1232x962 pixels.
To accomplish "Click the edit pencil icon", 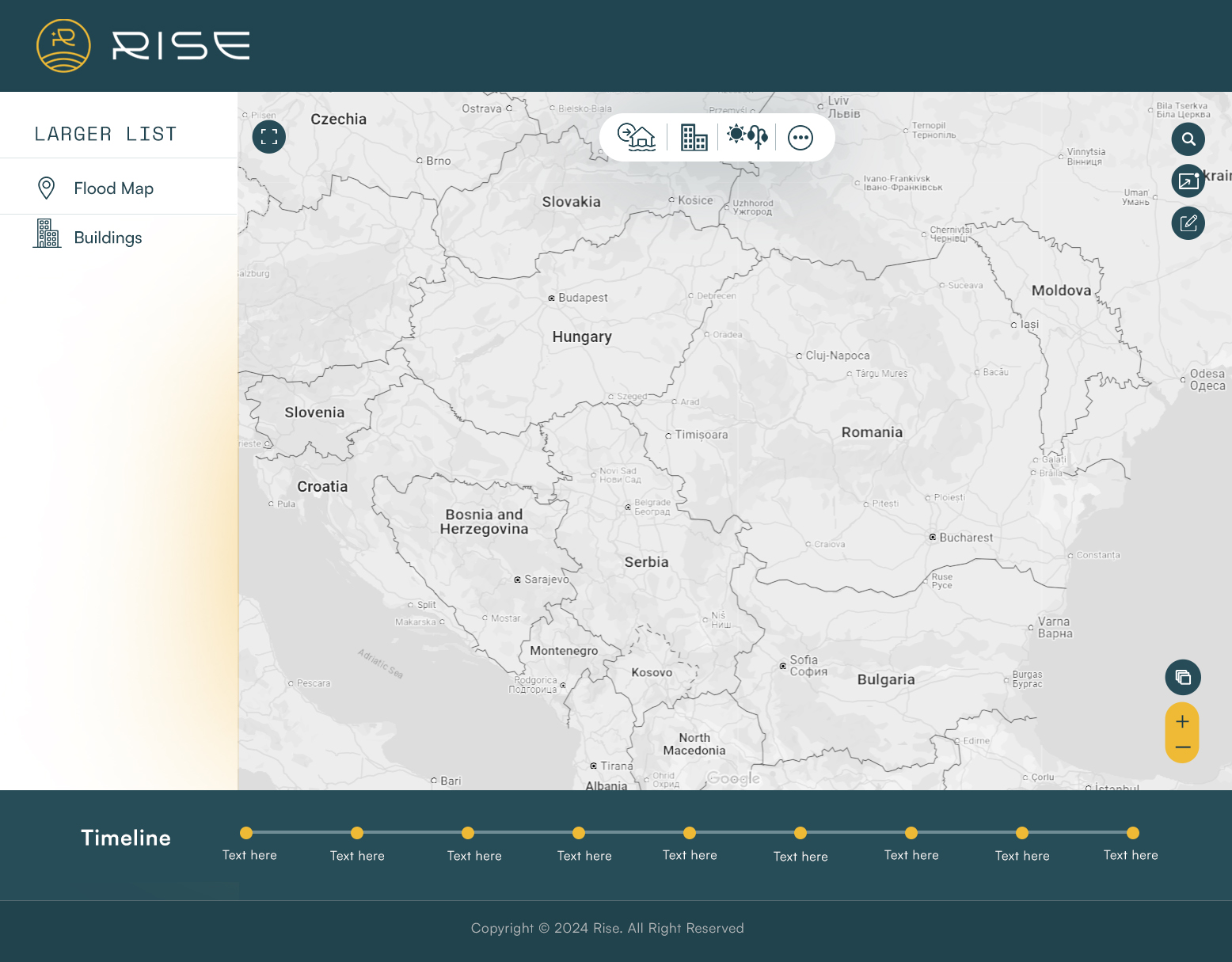I will (x=1188, y=223).
